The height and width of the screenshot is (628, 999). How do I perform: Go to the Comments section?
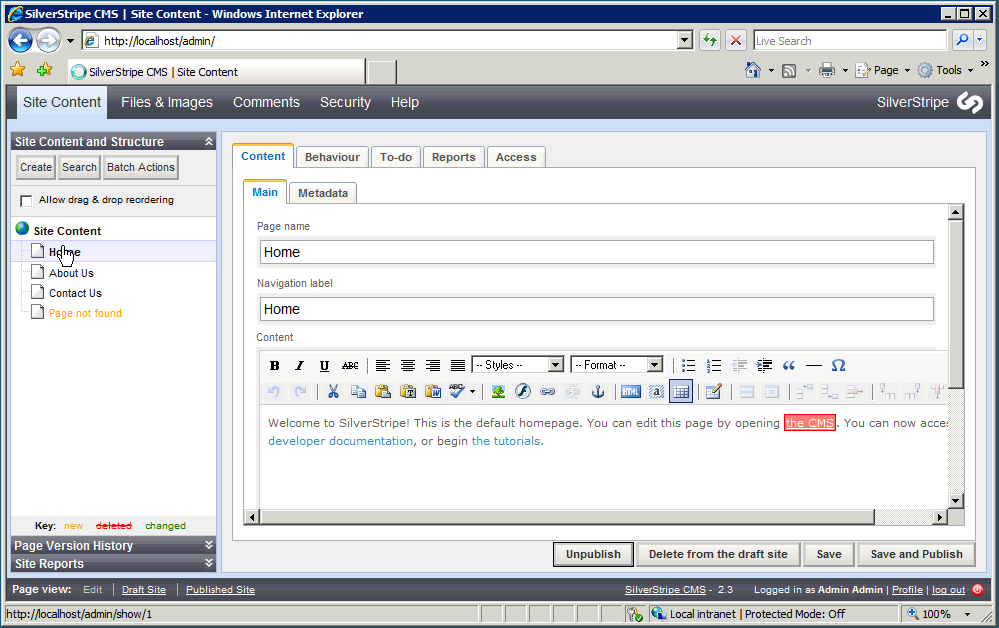coord(266,103)
